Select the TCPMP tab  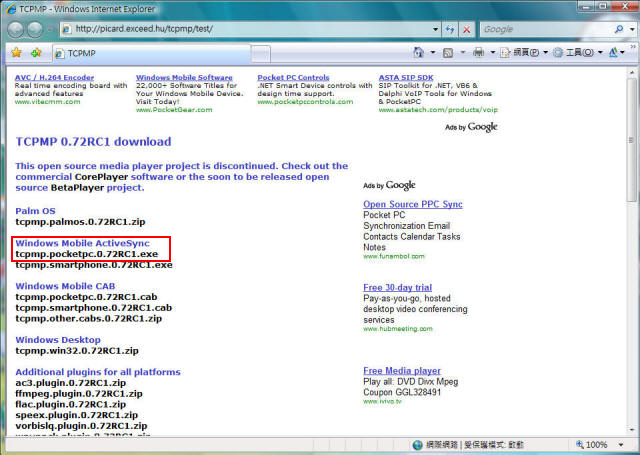151,53
